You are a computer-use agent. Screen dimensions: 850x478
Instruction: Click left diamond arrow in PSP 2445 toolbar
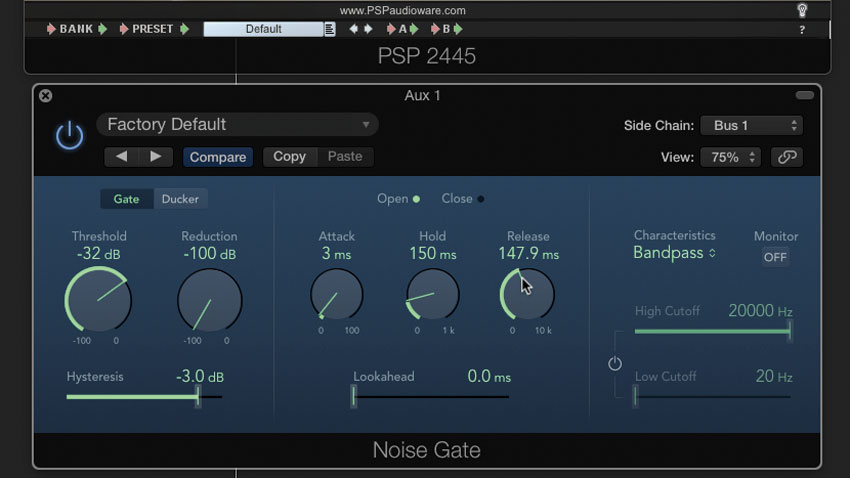click(353, 29)
